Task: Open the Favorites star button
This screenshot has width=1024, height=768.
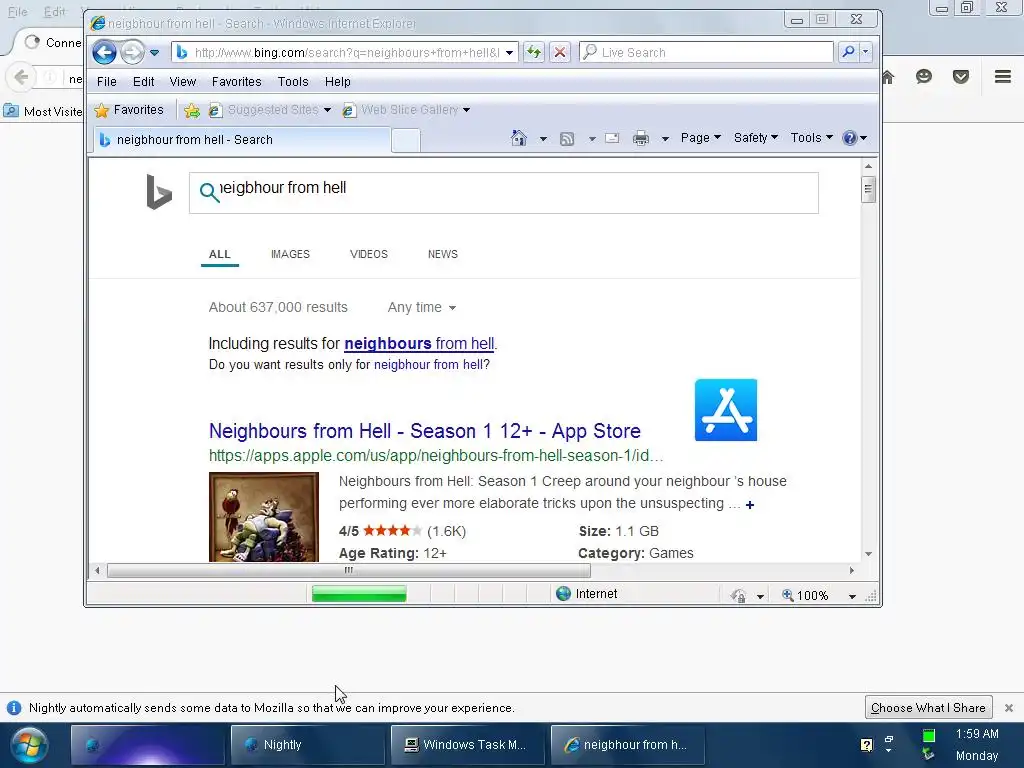Action: coord(129,110)
